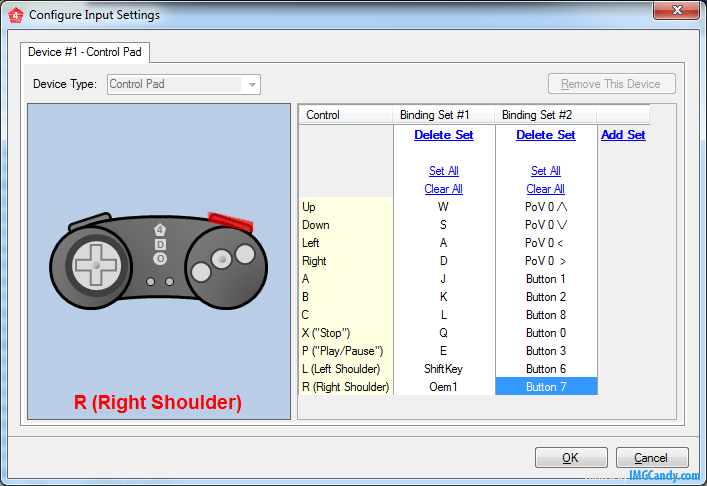Click Remove This Device button
This screenshot has height=486, width=707.
611,84
